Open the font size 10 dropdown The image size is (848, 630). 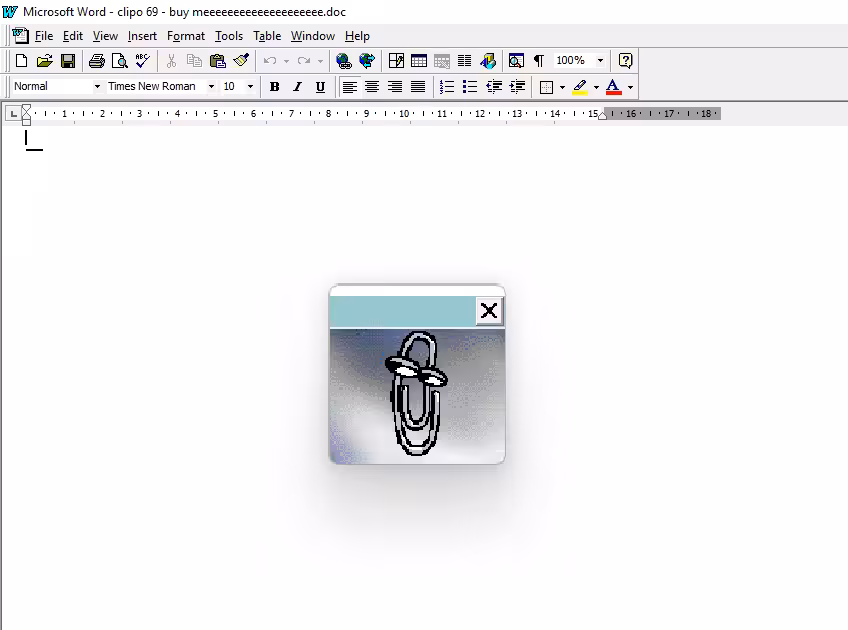250,87
